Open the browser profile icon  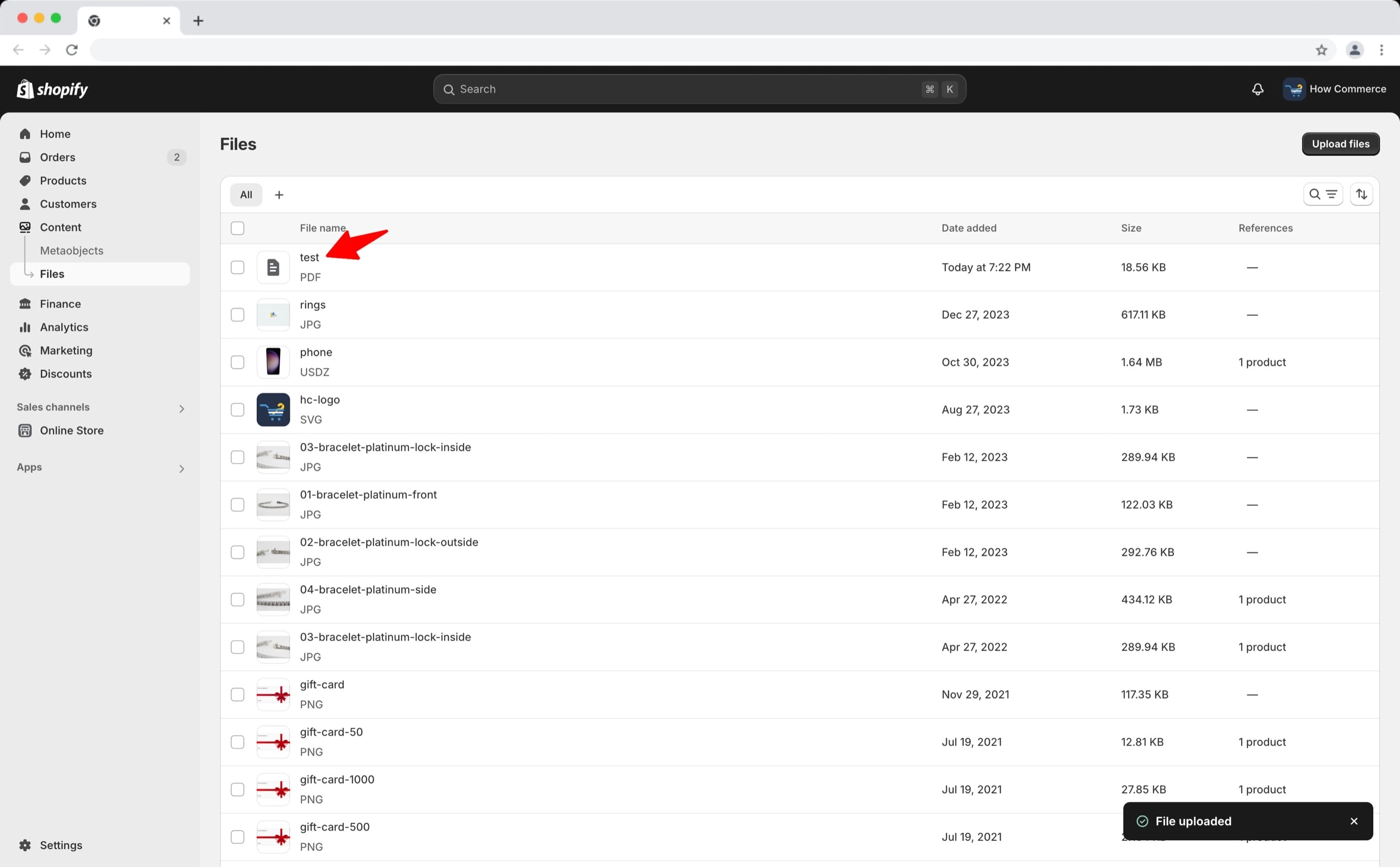(1355, 50)
